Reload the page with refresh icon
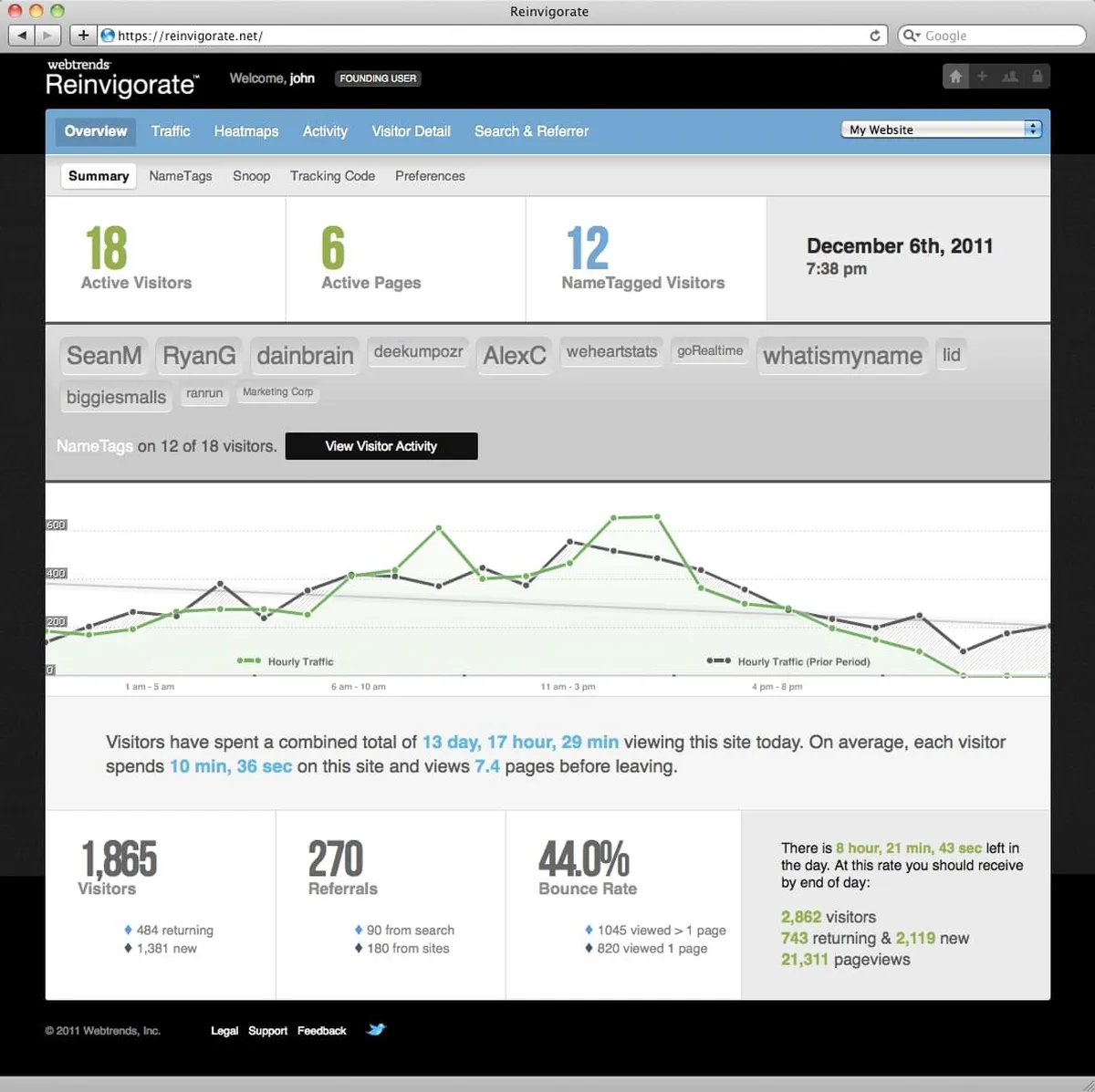 875,36
